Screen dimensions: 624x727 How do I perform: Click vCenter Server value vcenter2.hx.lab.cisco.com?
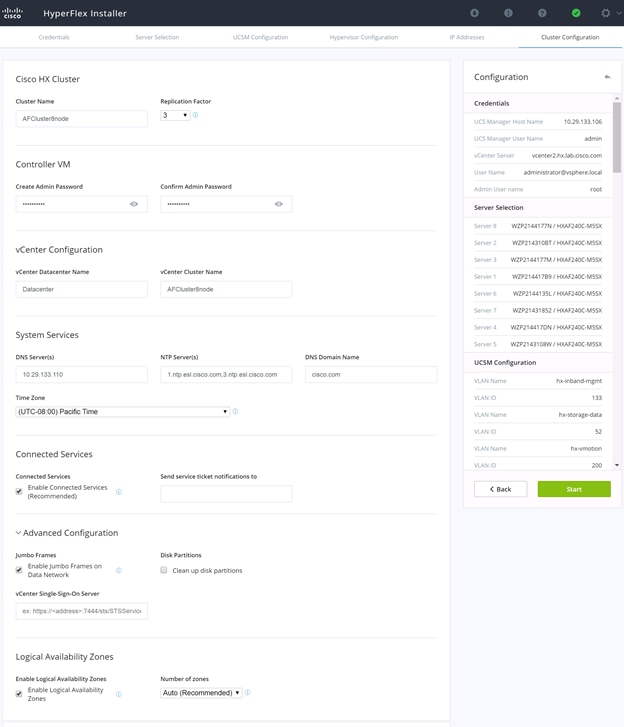pyautogui.click(x=567, y=155)
